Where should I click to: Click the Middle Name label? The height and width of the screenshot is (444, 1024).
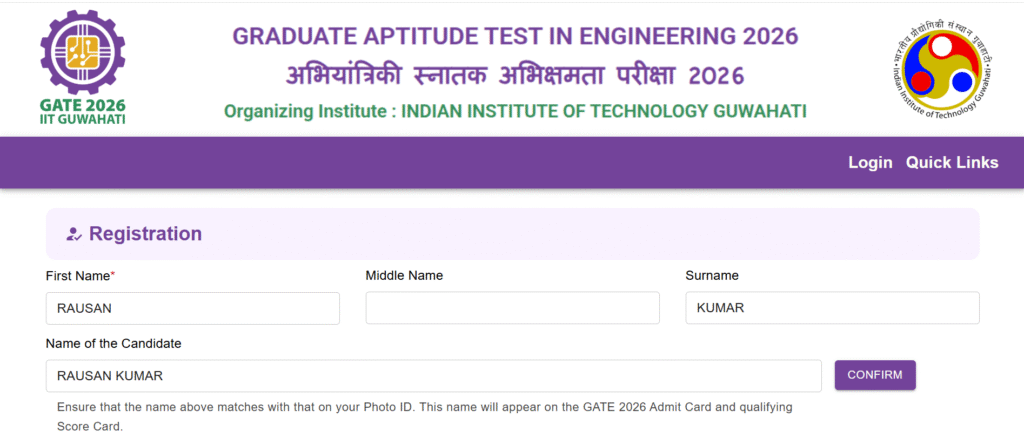click(x=404, y=275)
